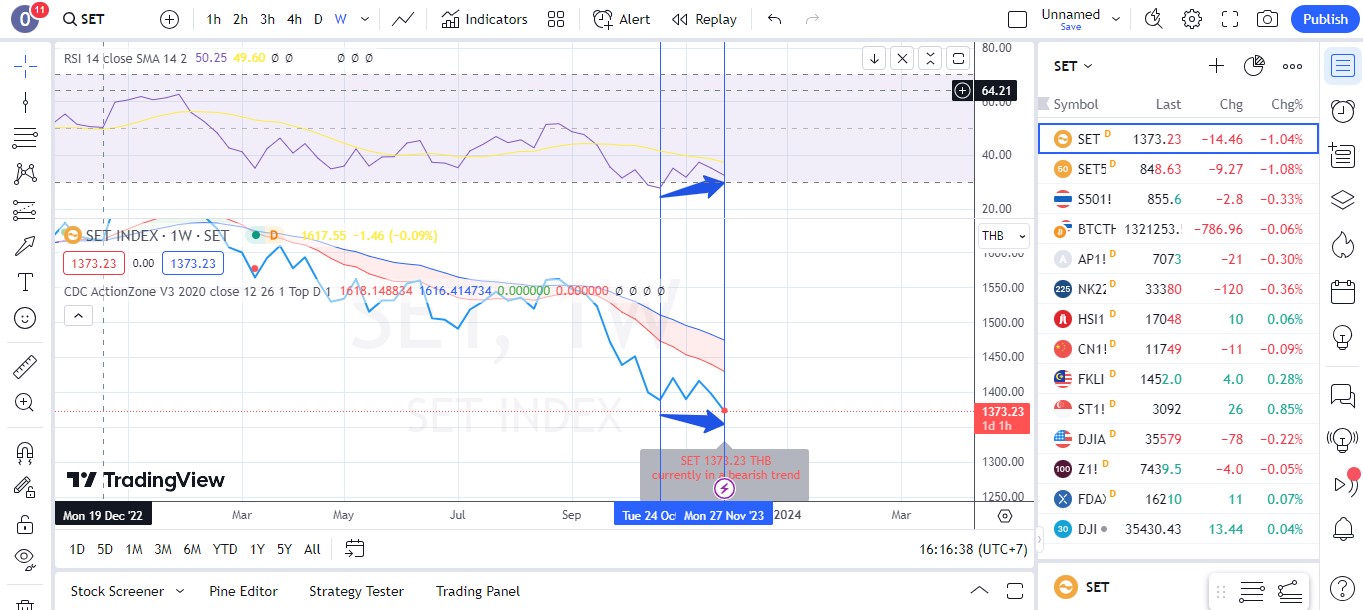Open timezone setting 16:16:38 (UTC+7)
Screen dimensions: 1363x610
click(973, 549)
